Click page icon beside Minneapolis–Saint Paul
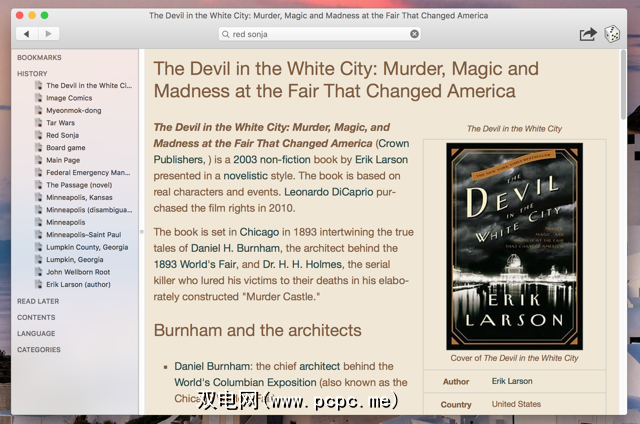 click(x=39, y=235)
